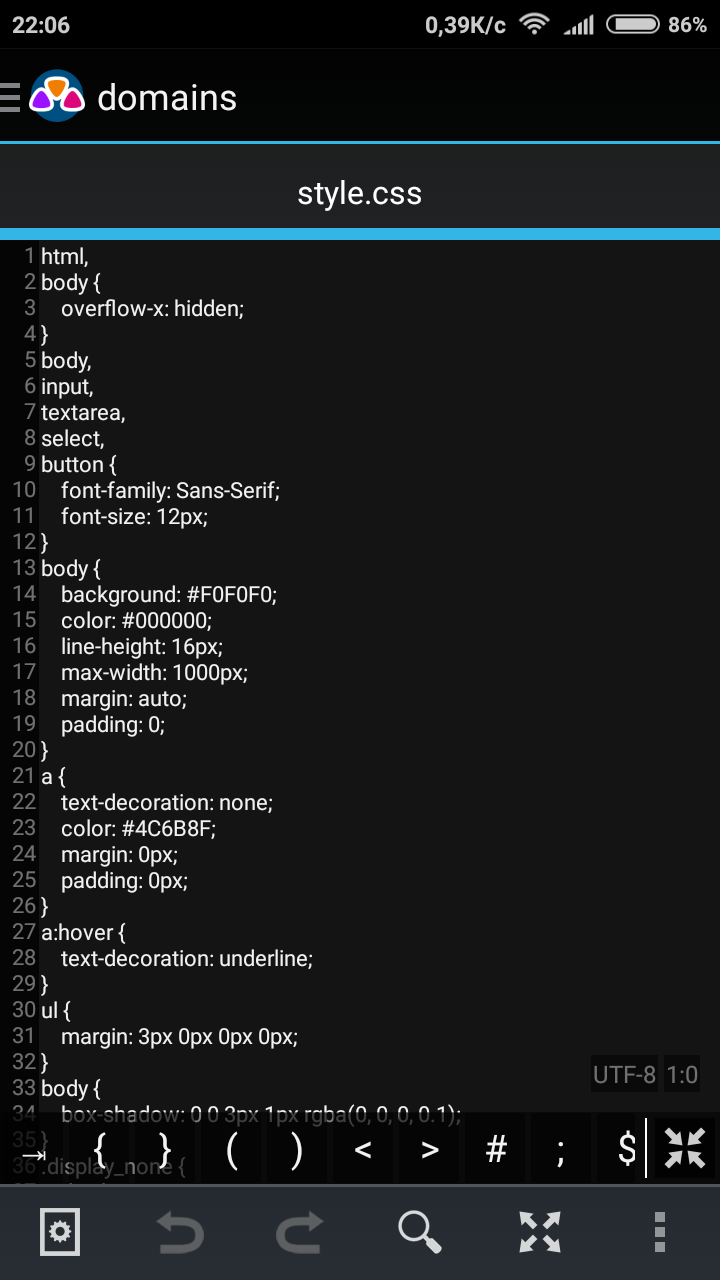The width and height of the screenshot is (720, 1280).
Task: Undo the last edit
Action: pos(180,1231)
